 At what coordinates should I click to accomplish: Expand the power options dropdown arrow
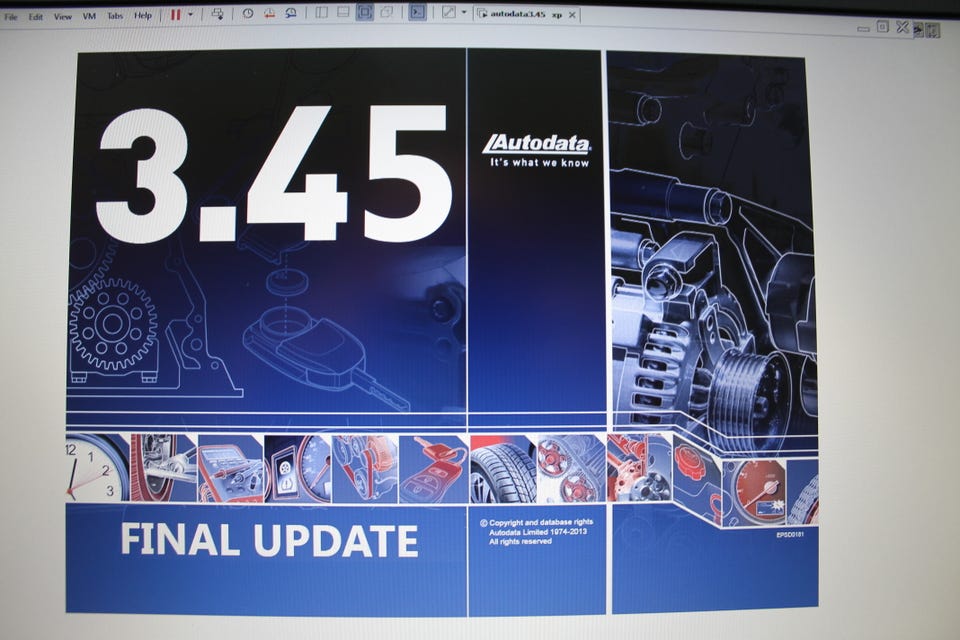click(x=190, y=15)
